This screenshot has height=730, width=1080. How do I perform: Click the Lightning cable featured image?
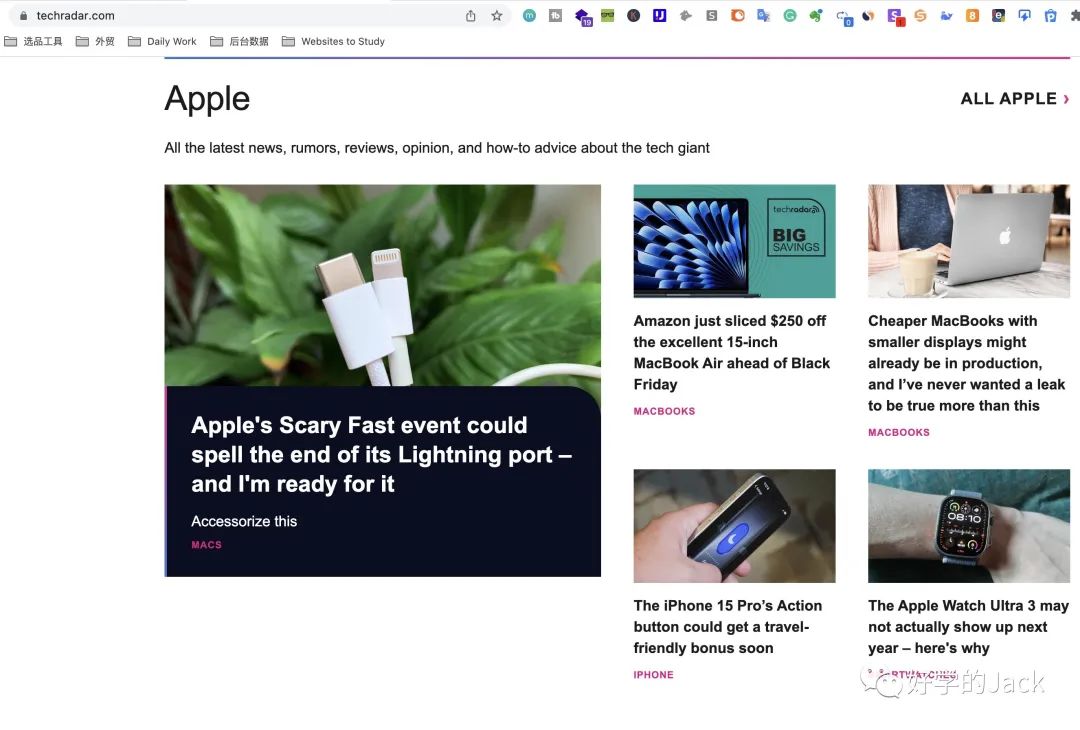pos(382,285)
